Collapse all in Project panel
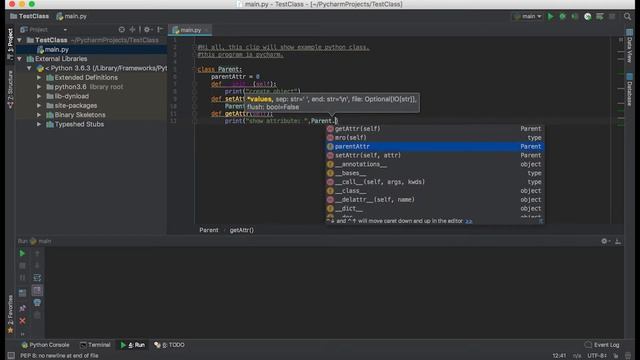The width and height of the screenshot is (640, 360). click(x=132, y=29)
